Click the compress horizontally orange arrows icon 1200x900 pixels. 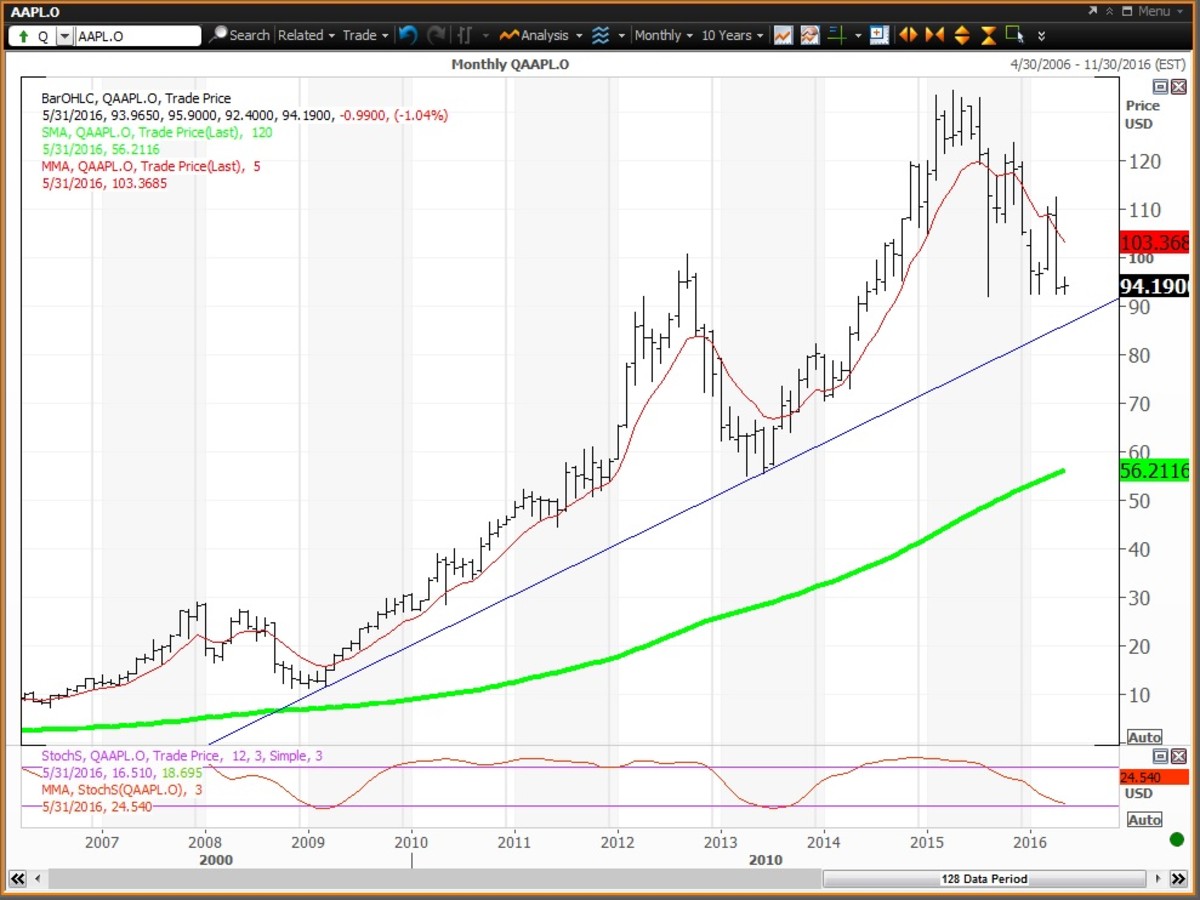click(935, 35)
